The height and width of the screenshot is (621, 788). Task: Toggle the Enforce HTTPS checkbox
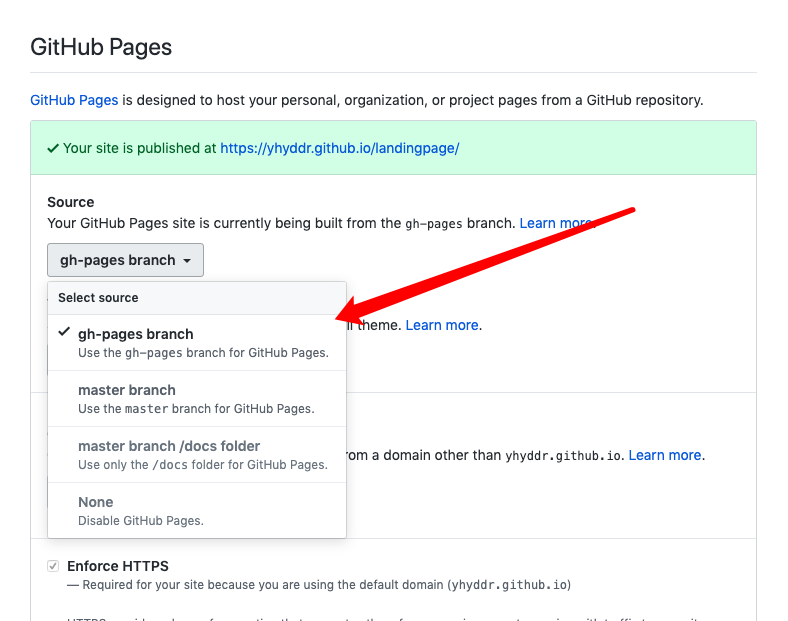point(53,566)
